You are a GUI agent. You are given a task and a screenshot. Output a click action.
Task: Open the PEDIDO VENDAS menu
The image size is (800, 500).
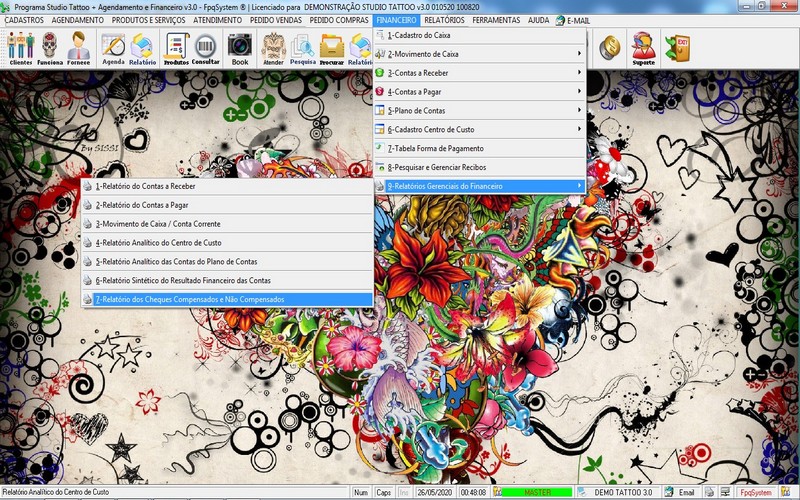(x=276, y=20)
